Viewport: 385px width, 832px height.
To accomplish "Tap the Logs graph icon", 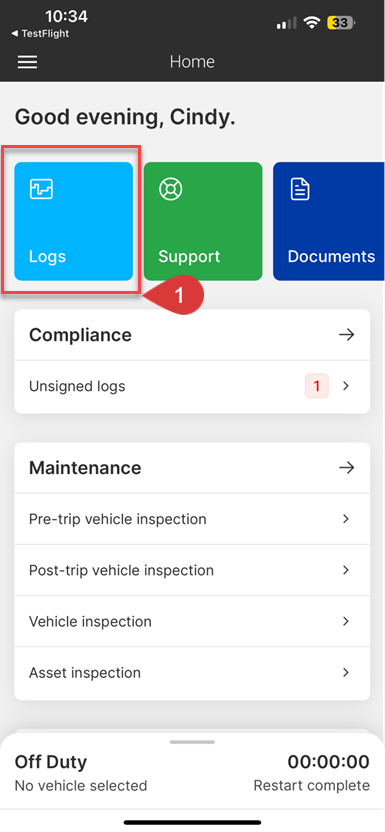I will tap(41, 189).
